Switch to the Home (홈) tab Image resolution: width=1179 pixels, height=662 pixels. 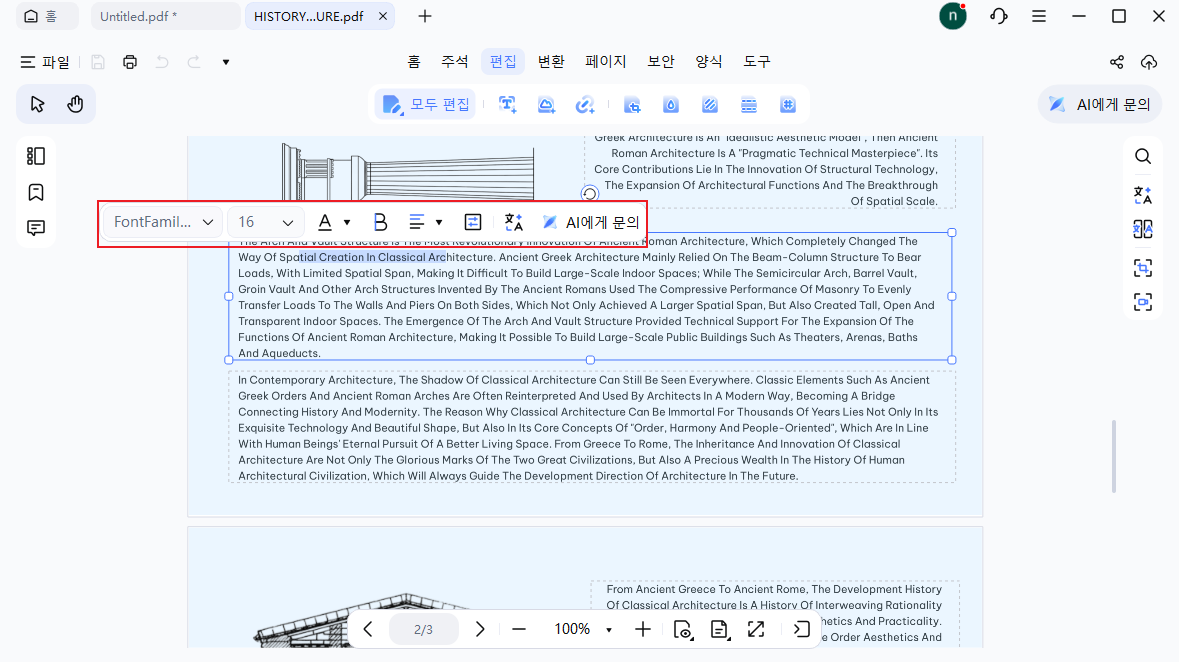tap(414, 62)
